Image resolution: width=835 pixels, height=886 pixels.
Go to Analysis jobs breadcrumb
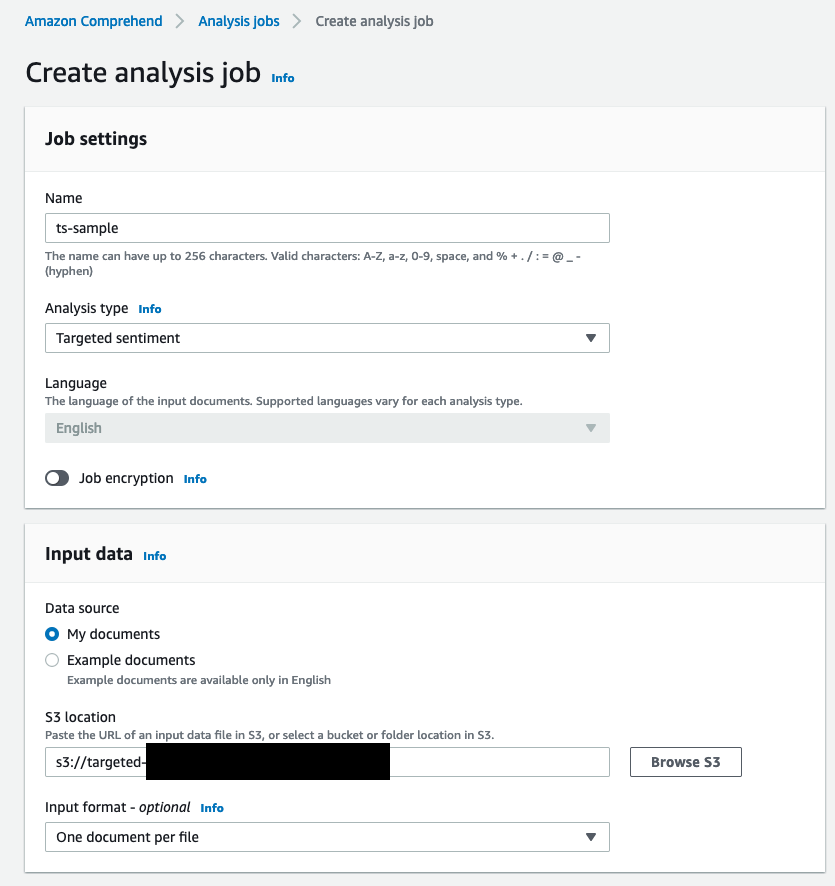pos(239,21)
